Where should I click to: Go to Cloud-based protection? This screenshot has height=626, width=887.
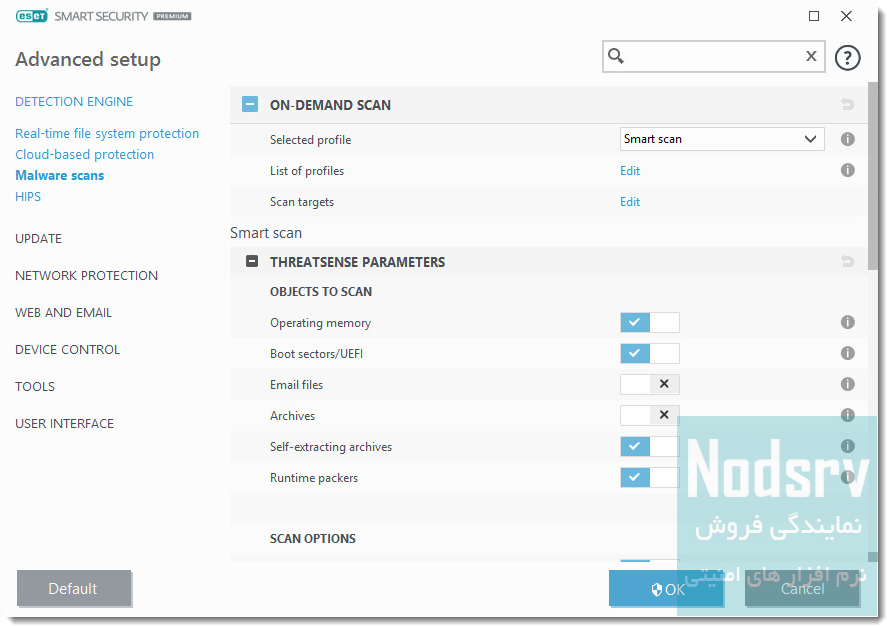(84, 154)
